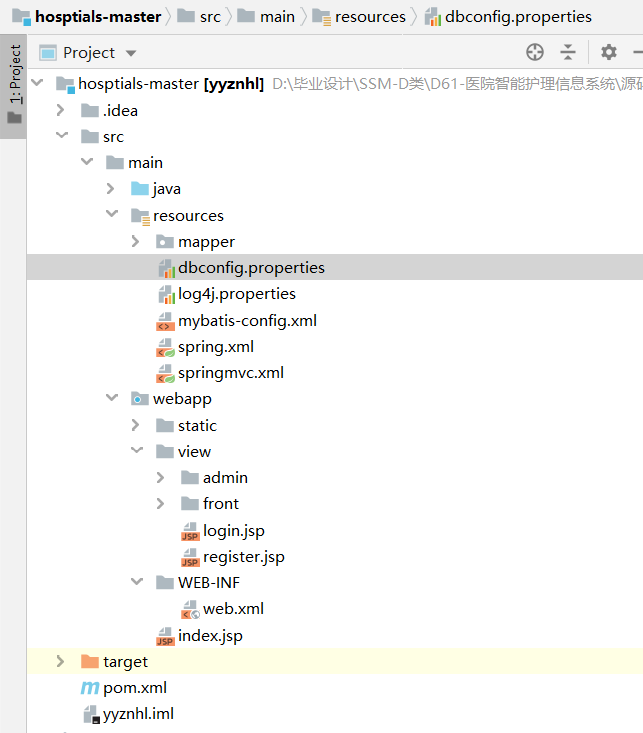
Task: Expand the java folder arrow
Action: (111, 189)
